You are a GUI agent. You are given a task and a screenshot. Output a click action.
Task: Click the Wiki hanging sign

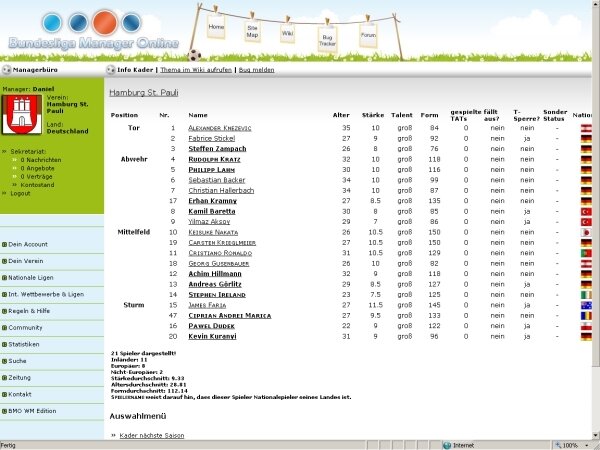pos(287,33)
